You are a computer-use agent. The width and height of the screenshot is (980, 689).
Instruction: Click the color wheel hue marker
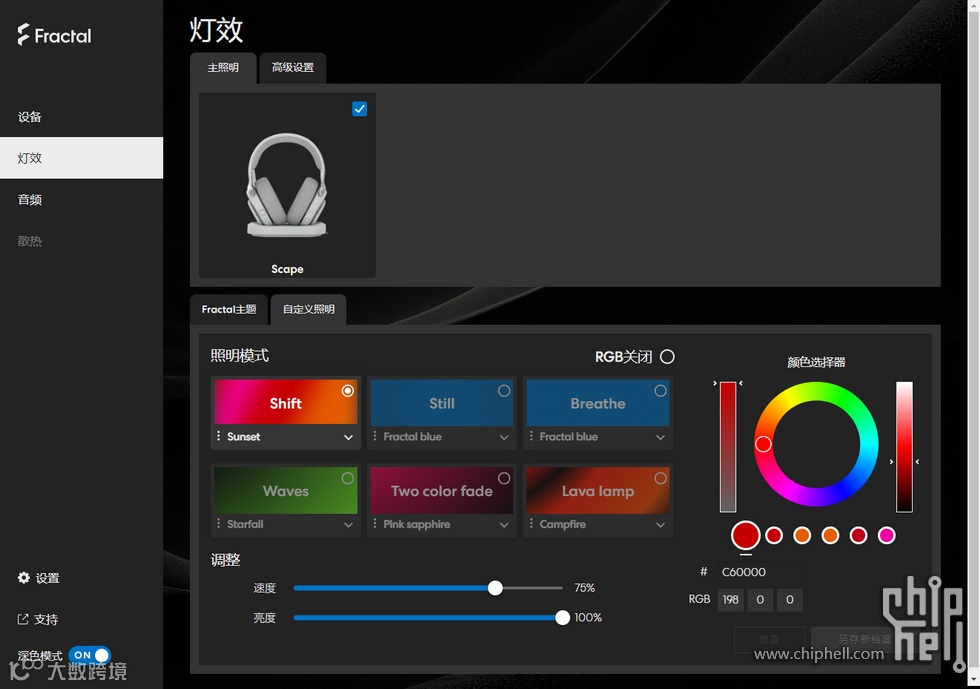[x=763, y=444]
